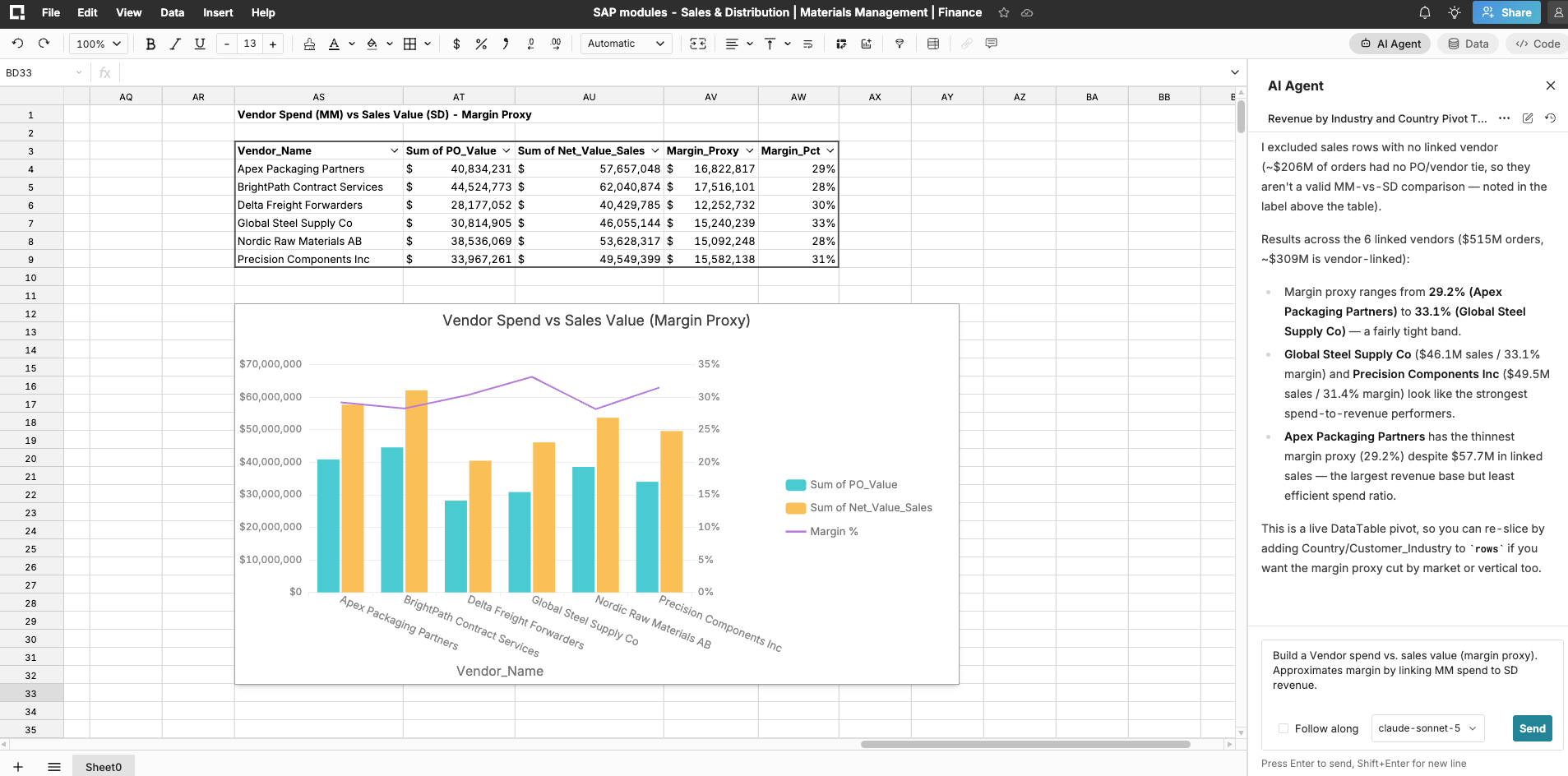The height and width of the screenshot is (776, 1568).
Task: Open the Data panel button
Action: 1469,44
